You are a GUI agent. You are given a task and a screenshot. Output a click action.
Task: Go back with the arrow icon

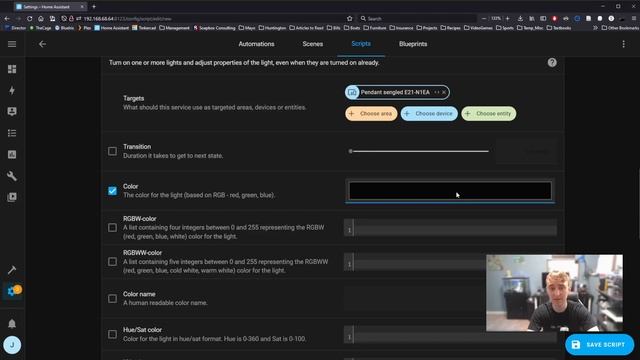click(x=42, y=44)
